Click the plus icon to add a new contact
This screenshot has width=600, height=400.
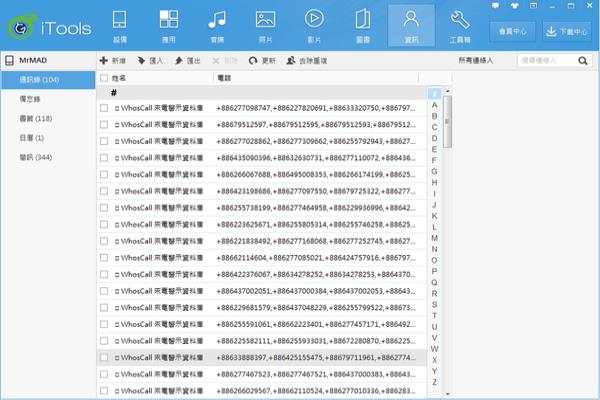pos(103,60)
